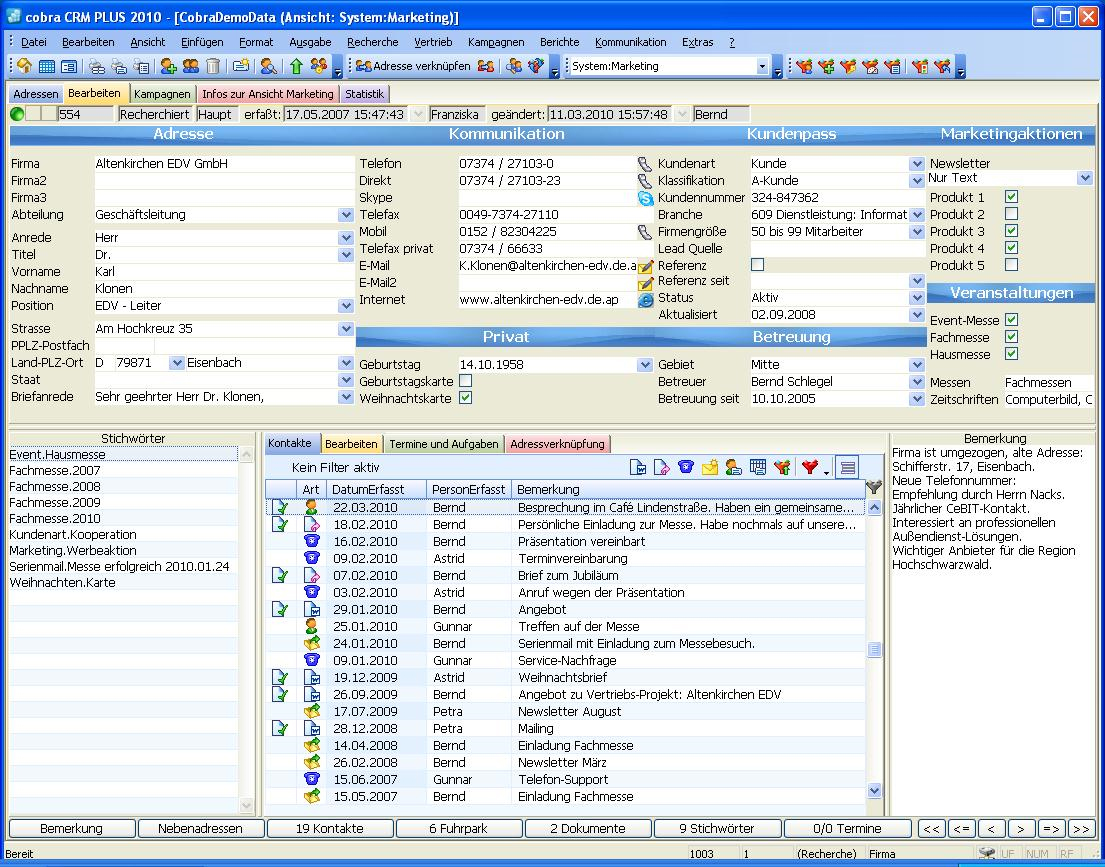Click the add new address icon with green plus
The height and width of the screenshot is (867, 1105).
pos(168,66)
